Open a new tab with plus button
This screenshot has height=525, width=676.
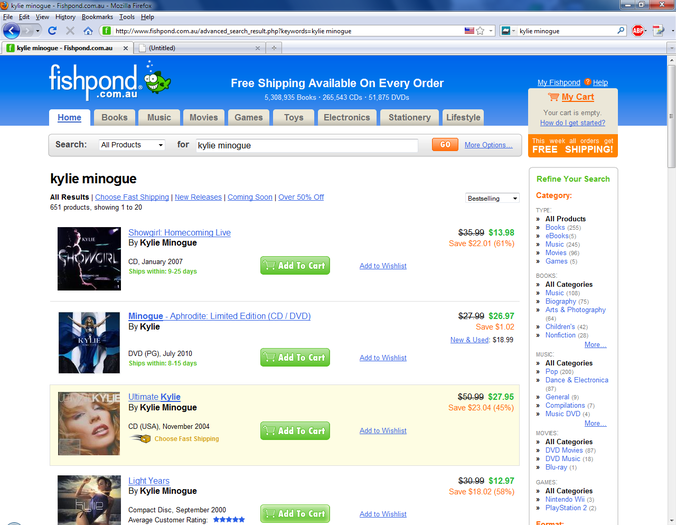pos(274,48)
